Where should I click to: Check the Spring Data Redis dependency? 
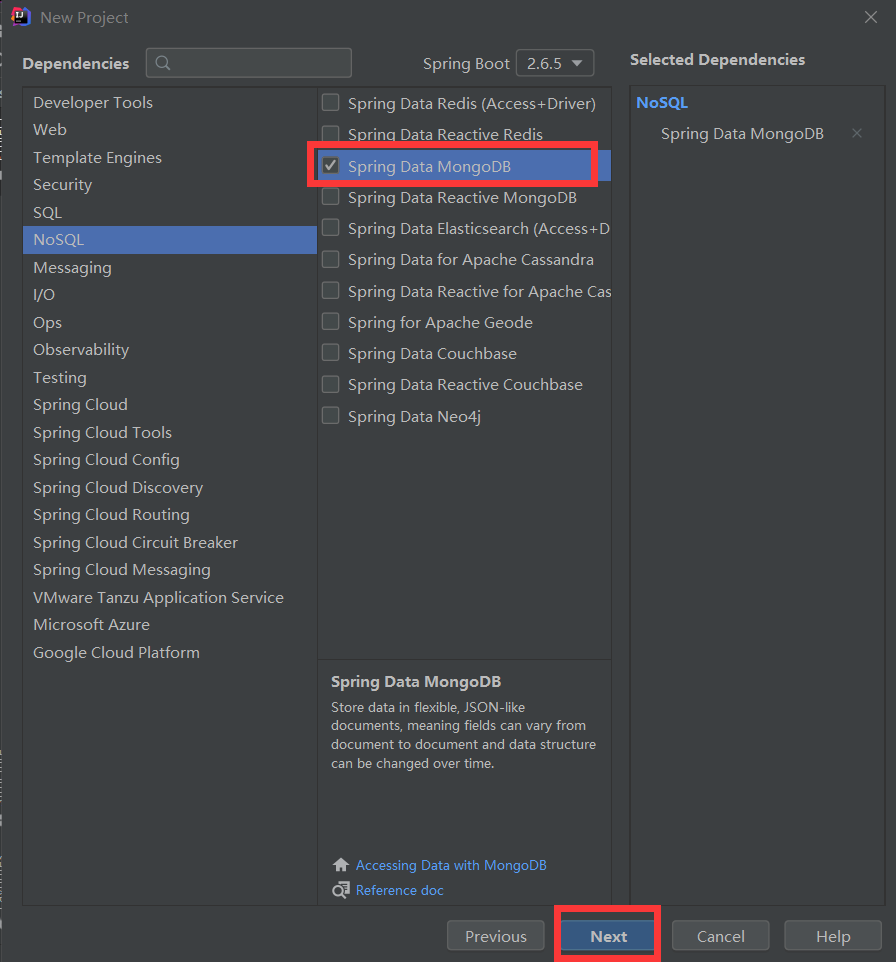pyautogui.click(x=330, y=102)
